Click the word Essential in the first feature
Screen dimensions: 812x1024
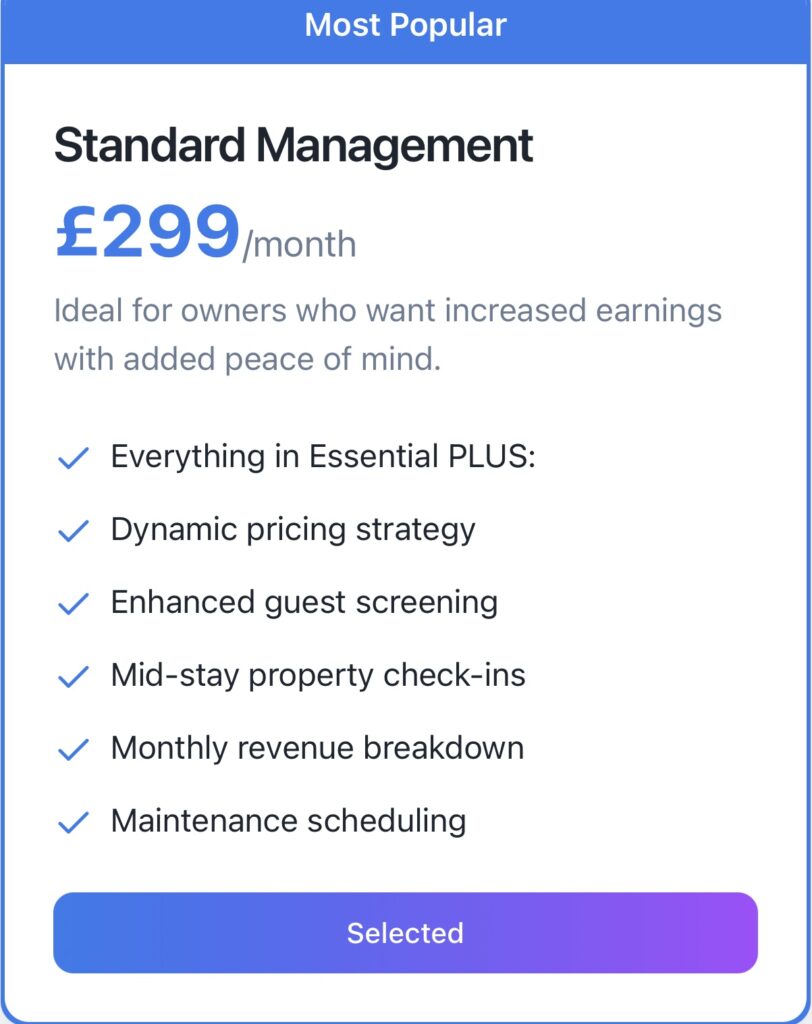373,457
